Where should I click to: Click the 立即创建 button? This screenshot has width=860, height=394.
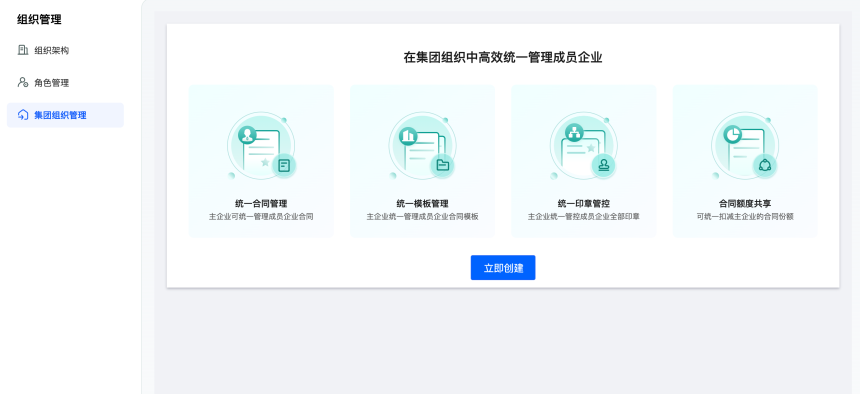coord(503,268)
